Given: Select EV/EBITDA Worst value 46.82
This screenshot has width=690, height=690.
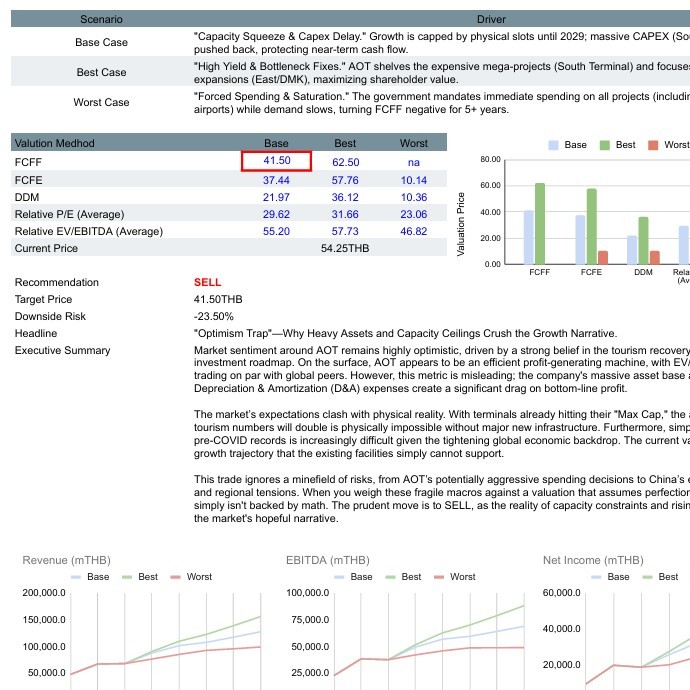Looking at the screenshot, I should (414, 231).
